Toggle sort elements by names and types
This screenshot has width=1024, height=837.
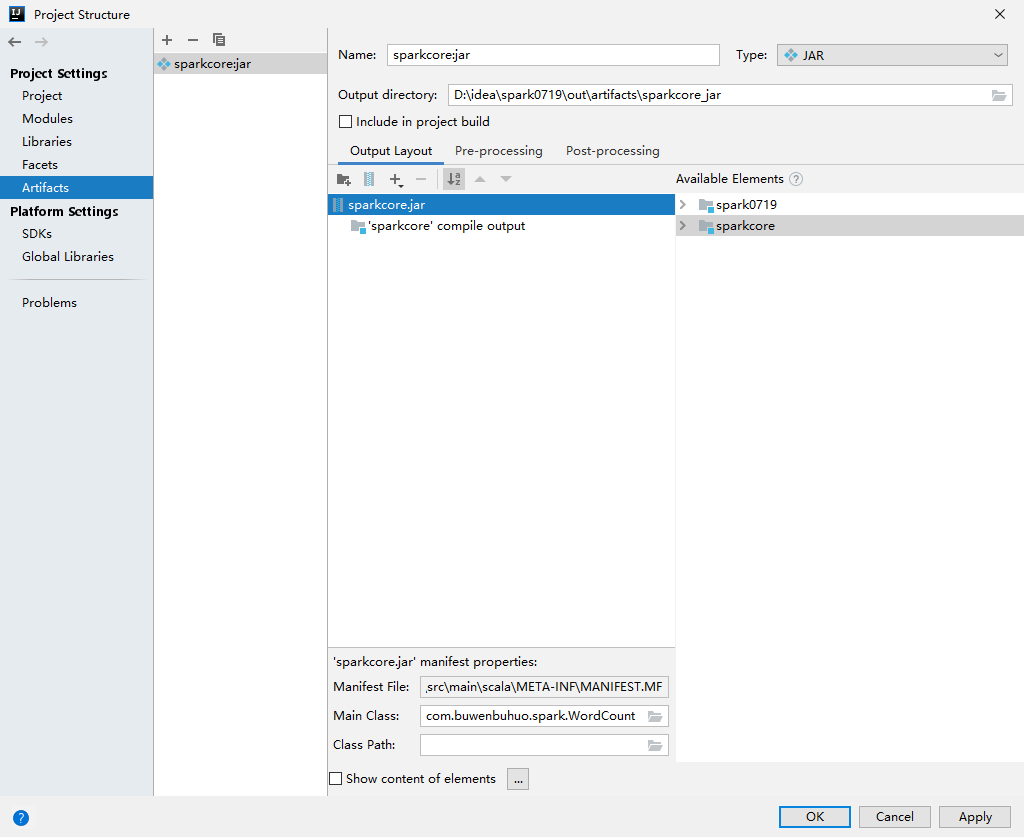454,179
